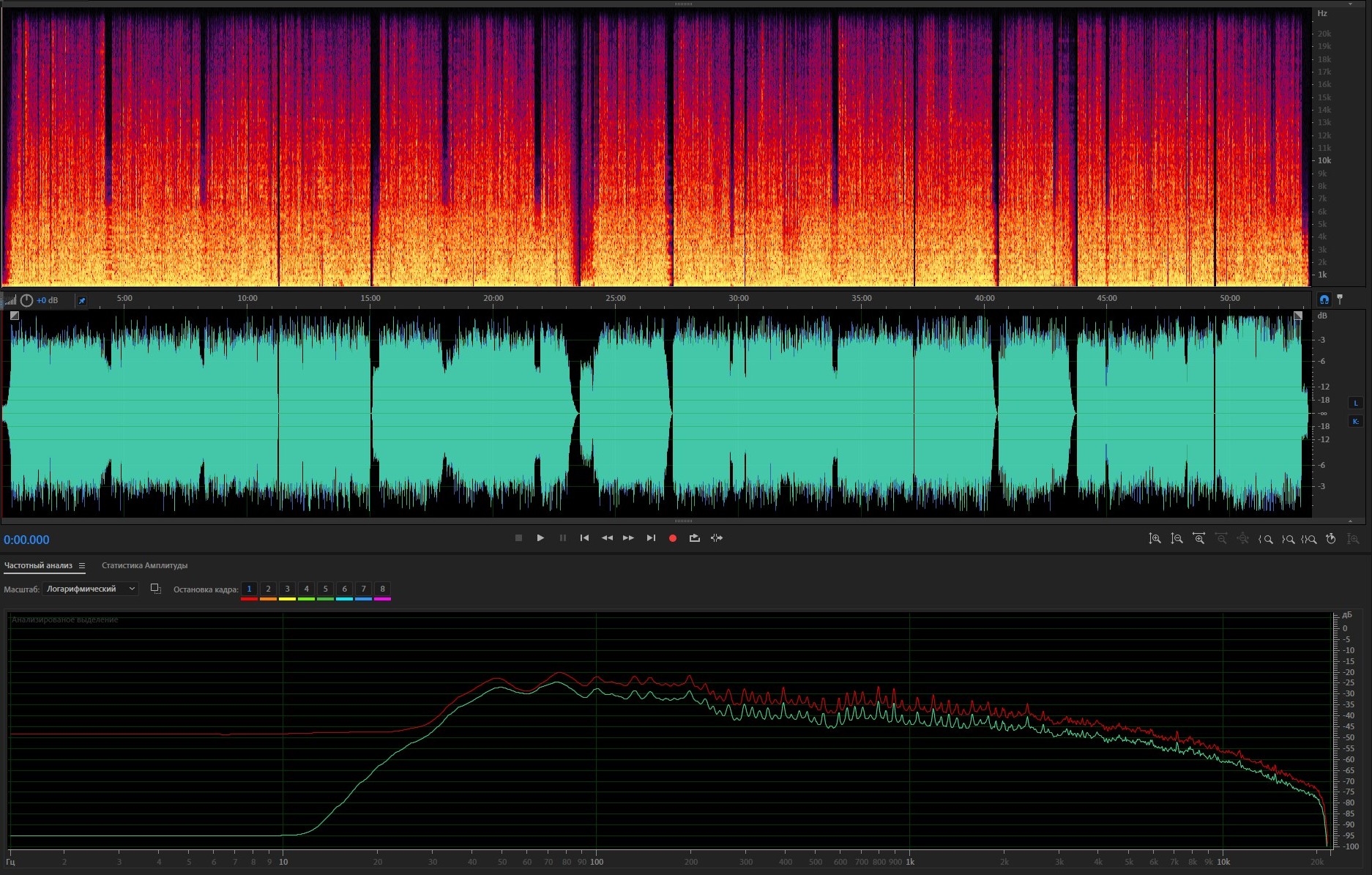1372x875 pixels.
Task: Click hold frame button 5
Action: [325, 589]
